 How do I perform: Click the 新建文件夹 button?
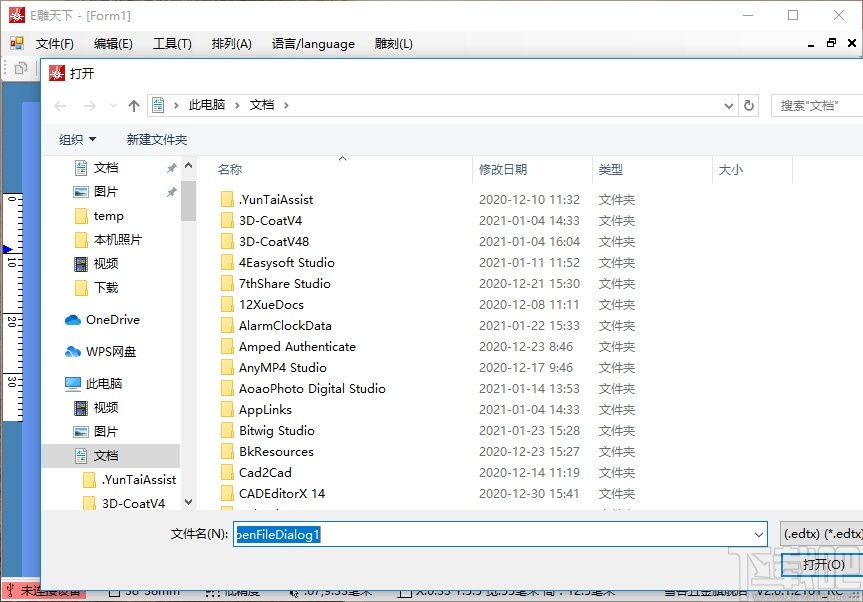point(157,140)
